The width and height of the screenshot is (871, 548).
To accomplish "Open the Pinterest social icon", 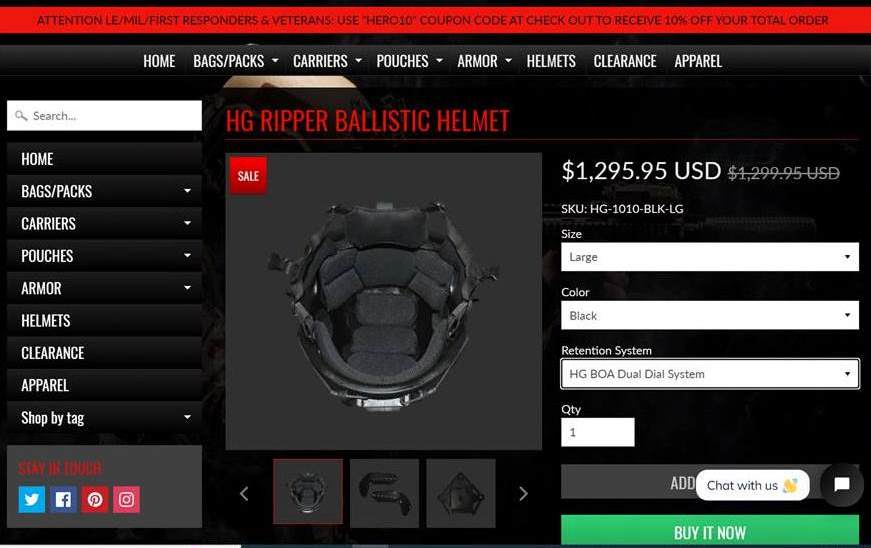I will tap(95, 499).
